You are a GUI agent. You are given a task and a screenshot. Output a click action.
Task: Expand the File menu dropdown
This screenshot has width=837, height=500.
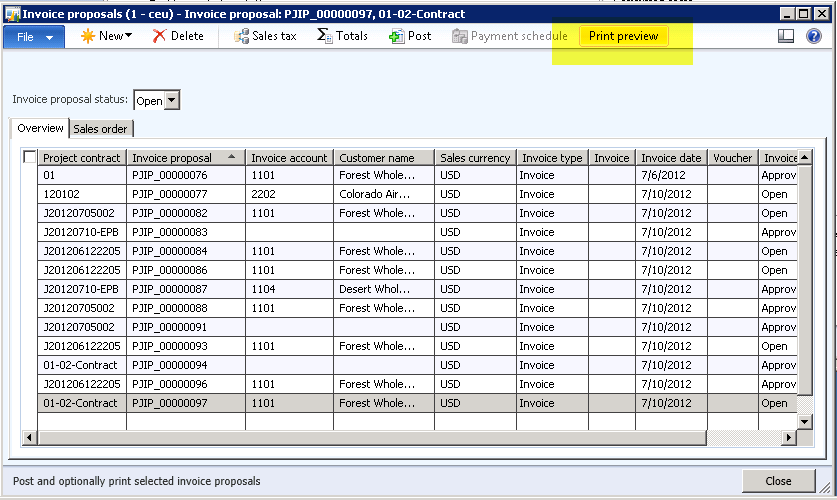pos(35,36)
